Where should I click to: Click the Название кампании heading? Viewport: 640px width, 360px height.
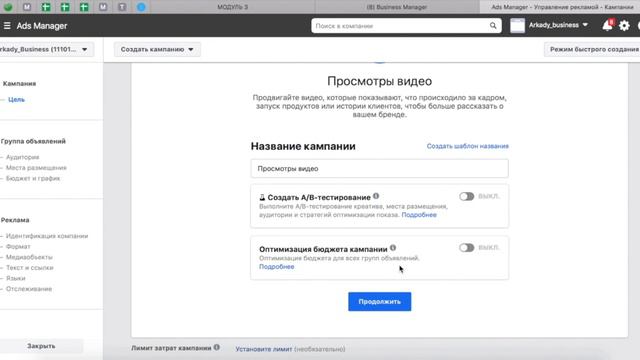(303, 146)
